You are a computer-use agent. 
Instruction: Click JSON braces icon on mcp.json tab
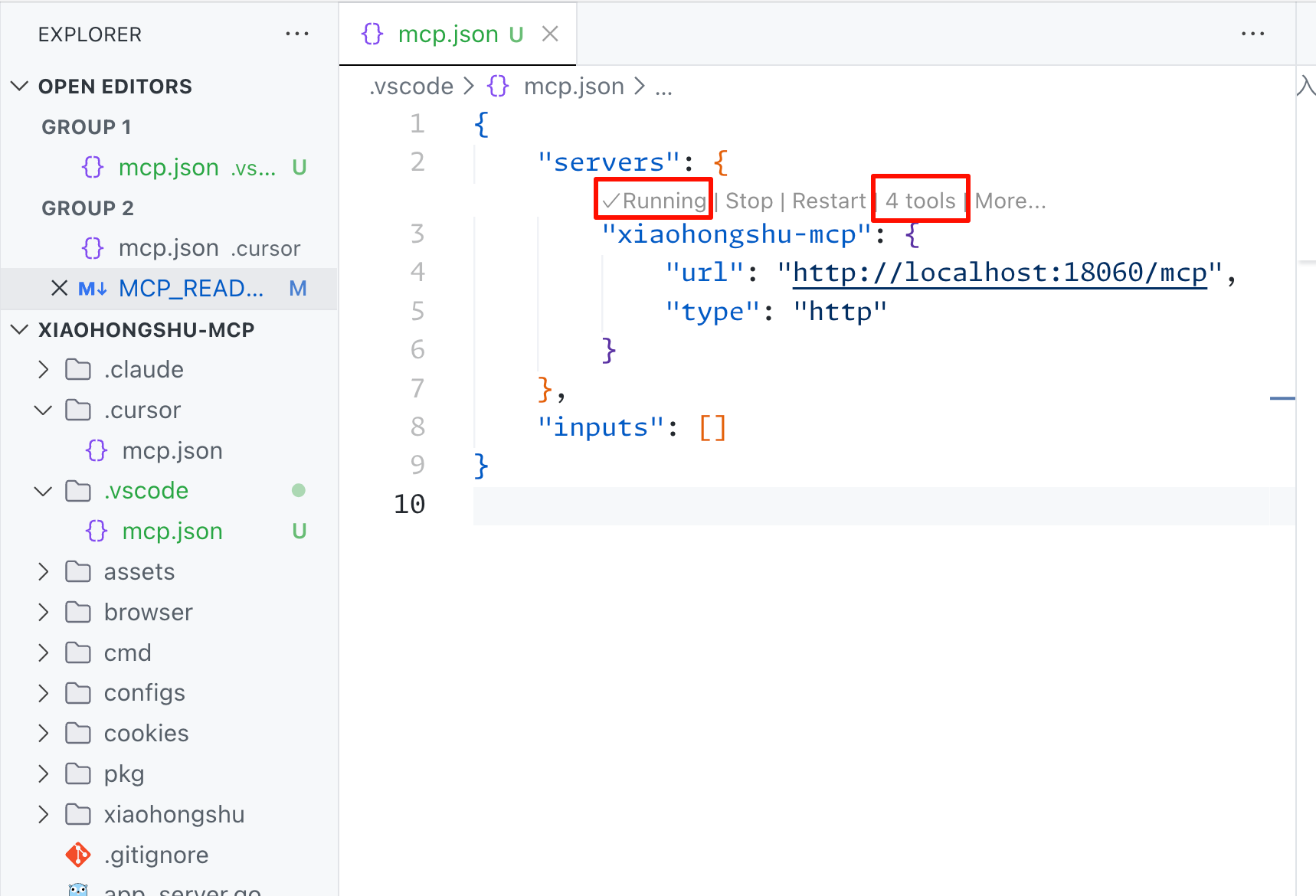372,34
